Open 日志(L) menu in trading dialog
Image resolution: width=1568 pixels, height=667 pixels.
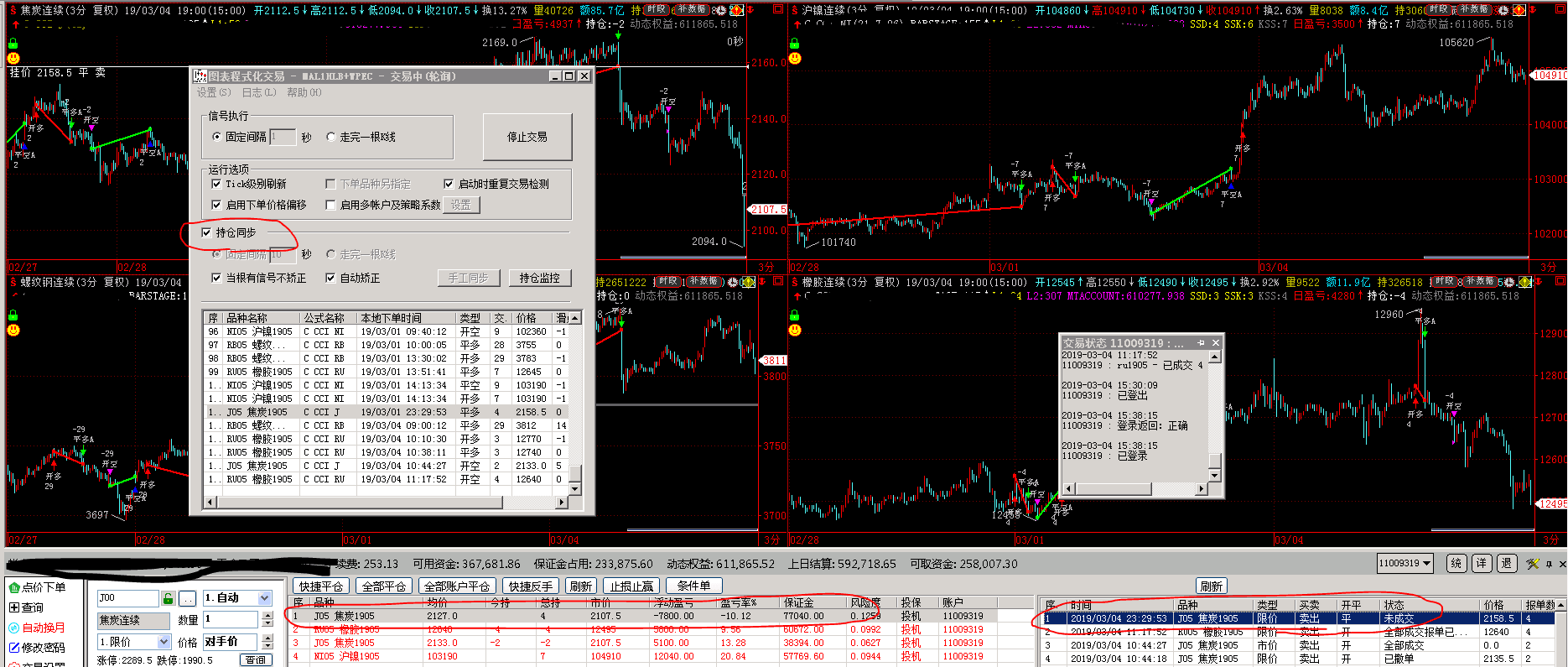click(258, 92)
